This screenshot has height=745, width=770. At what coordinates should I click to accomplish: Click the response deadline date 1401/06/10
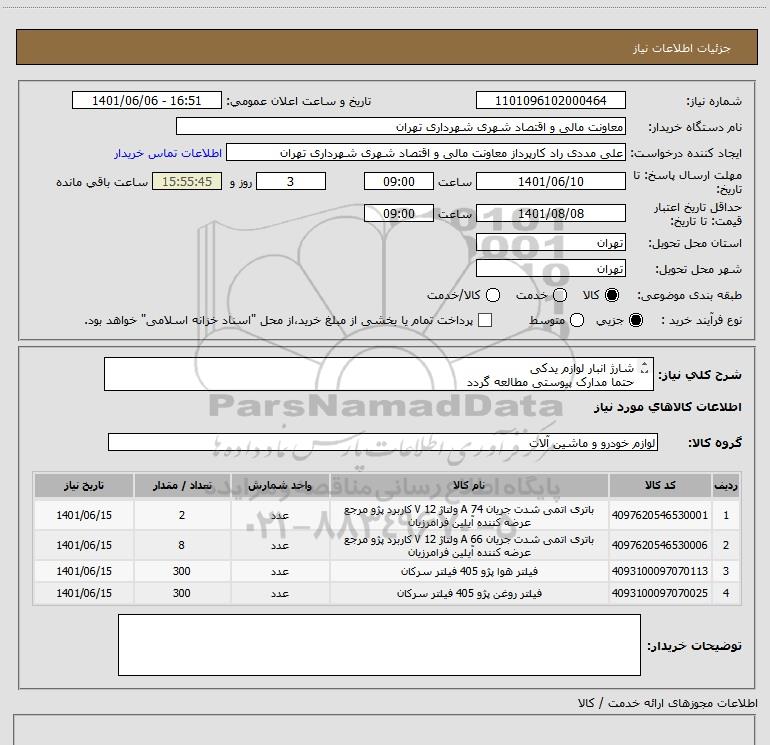pyautogui.click(x=550, y=181)
